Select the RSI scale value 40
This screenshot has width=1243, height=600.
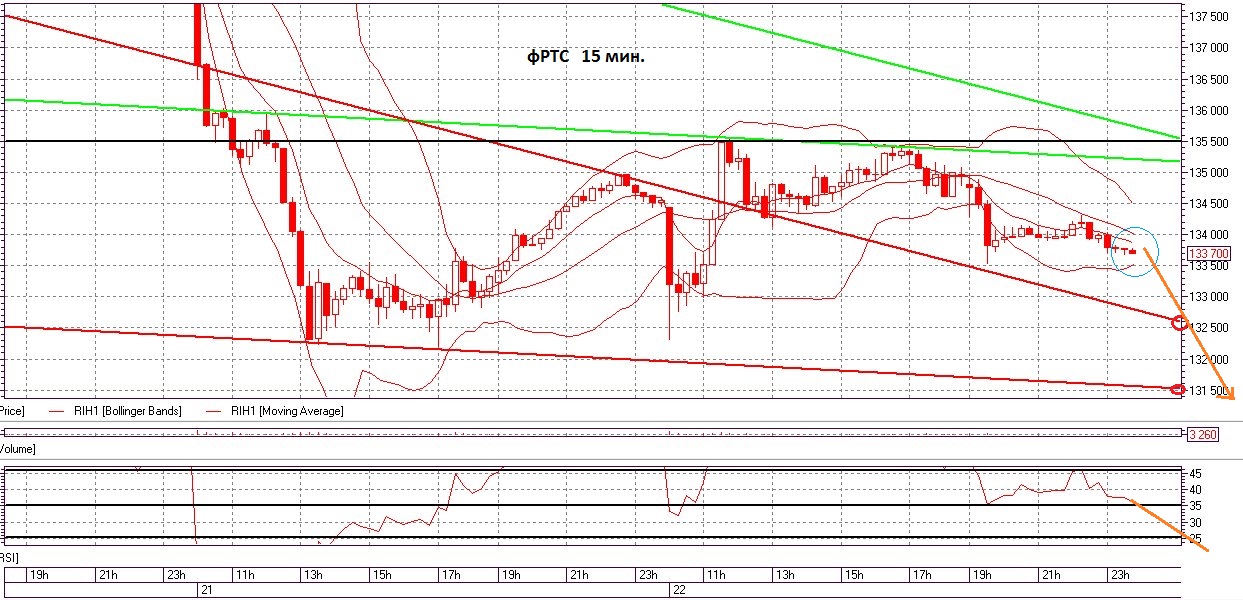(1197, 490)
